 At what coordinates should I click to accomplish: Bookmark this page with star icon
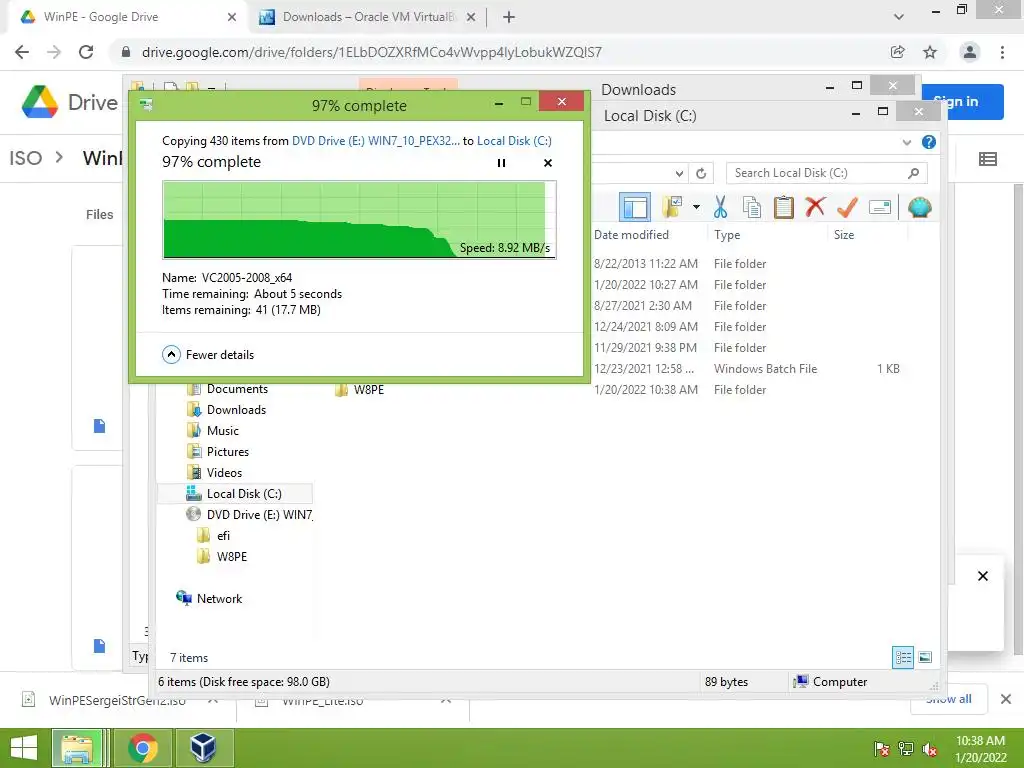coord(930,52)
